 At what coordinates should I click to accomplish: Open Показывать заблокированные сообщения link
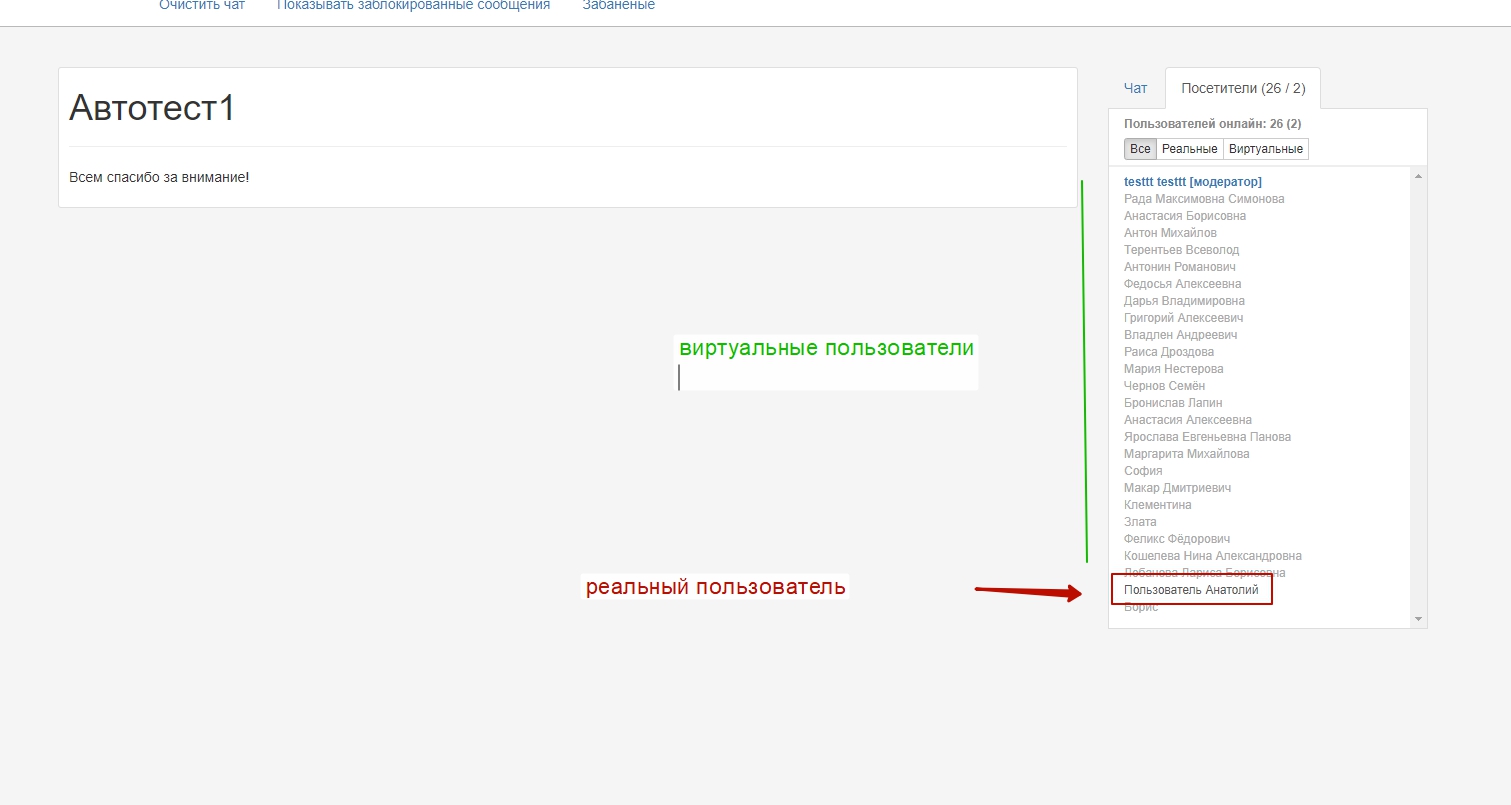[413, 6]
